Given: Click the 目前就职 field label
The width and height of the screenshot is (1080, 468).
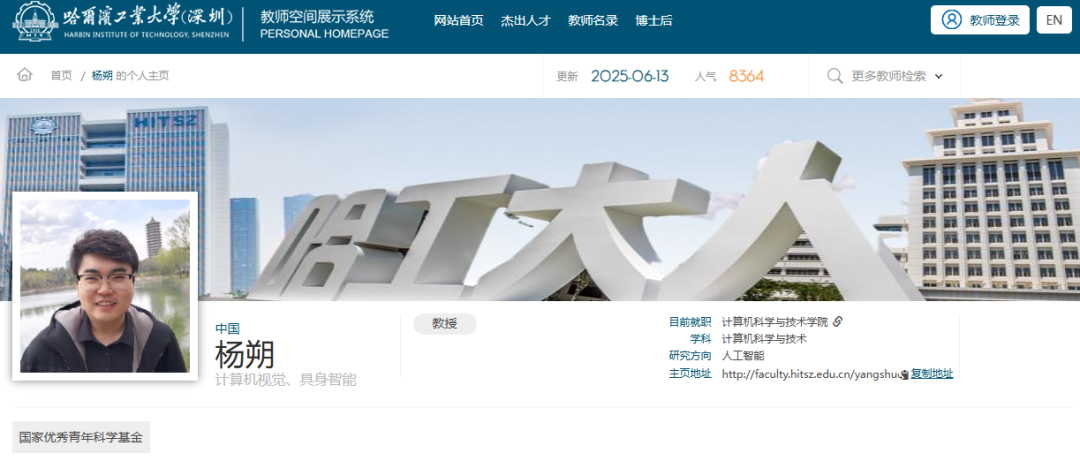Looking at the screenshot, I should (690, 321).
